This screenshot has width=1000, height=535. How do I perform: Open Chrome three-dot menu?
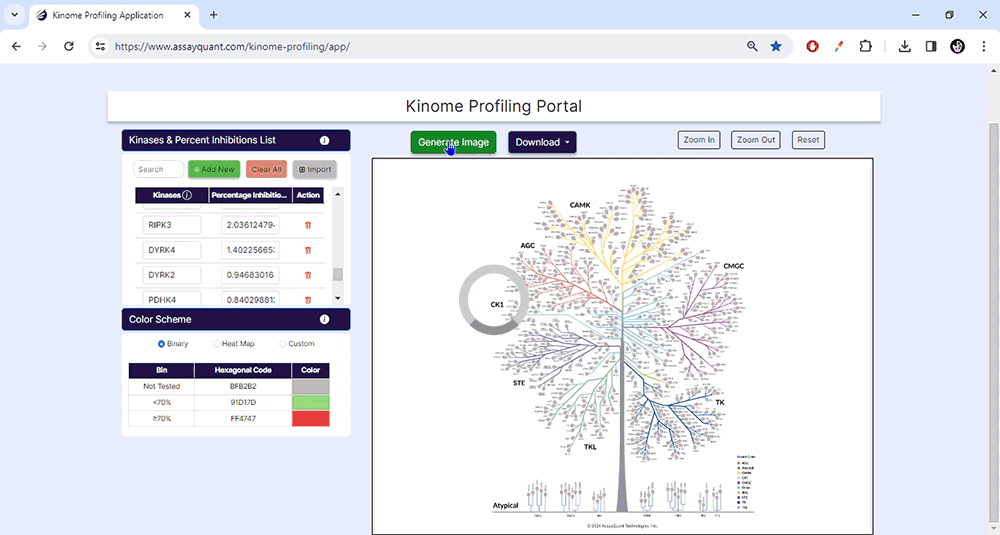coord(983,46)
